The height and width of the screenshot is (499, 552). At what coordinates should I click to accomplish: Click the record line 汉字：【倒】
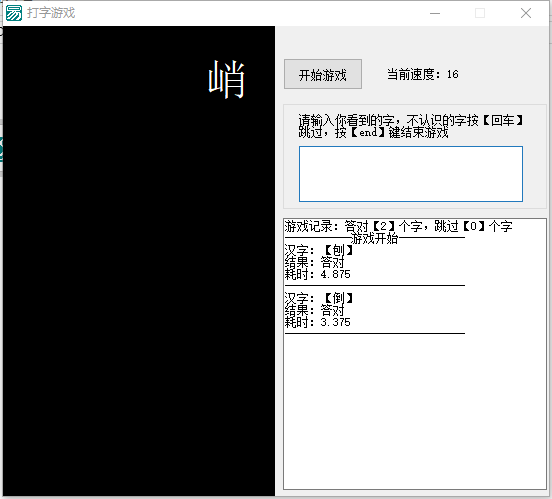coord(319,298)
